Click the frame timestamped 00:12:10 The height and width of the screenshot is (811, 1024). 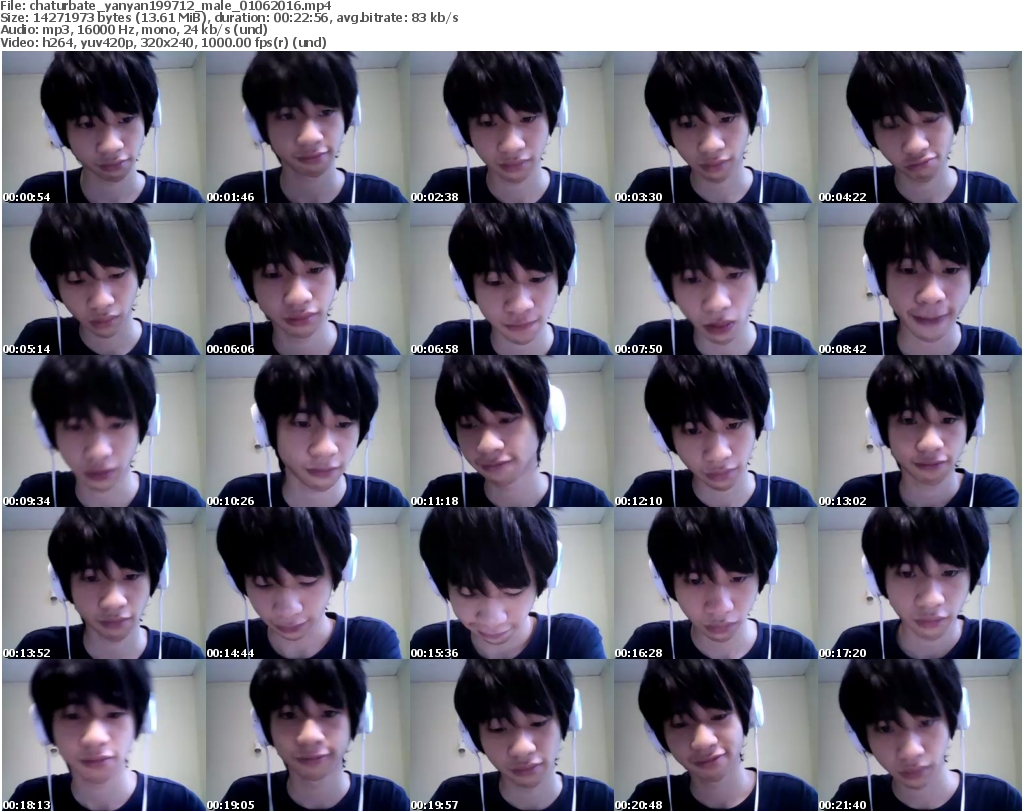715,432
